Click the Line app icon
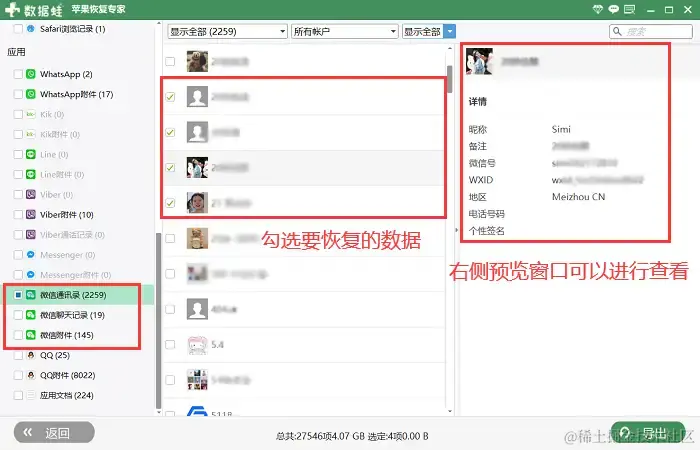The height and width of the screenshot is (450, 700). 30,154
